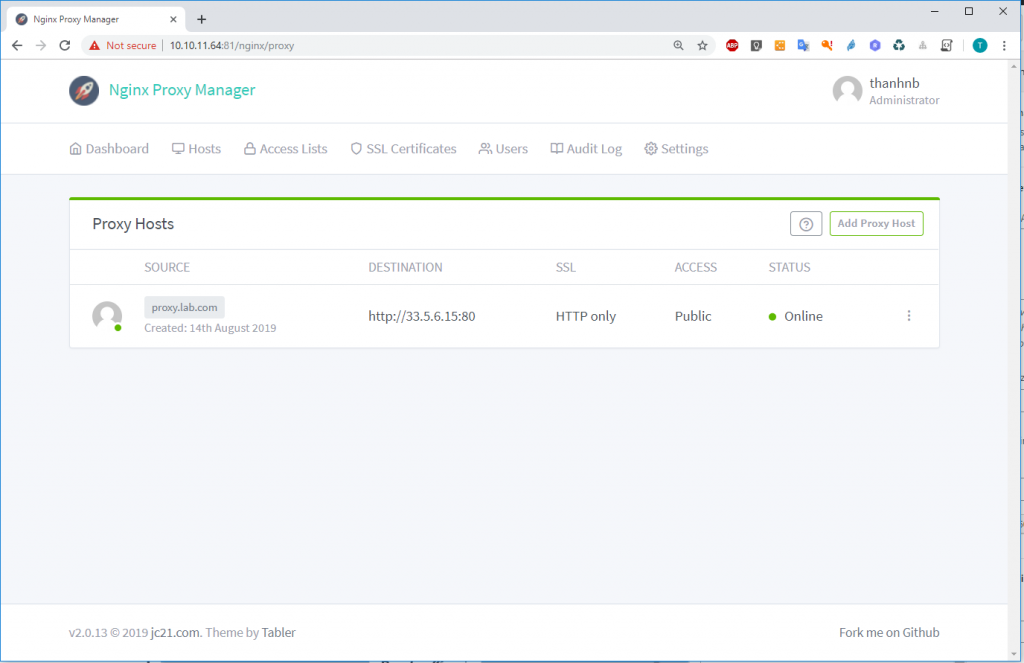The height and width of the screenshot is (663, 1024).
Task: Click the Fork me on Github link
Action: point(889,632)
